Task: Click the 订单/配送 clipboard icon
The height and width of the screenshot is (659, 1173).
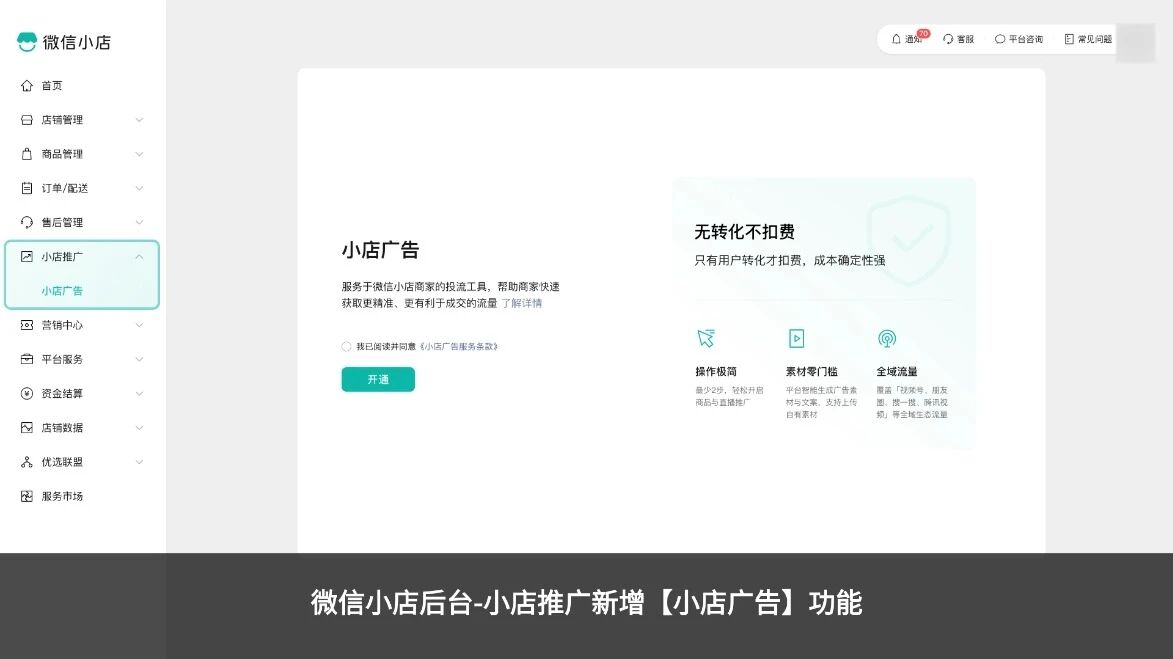Action: [x=27, y=188]
